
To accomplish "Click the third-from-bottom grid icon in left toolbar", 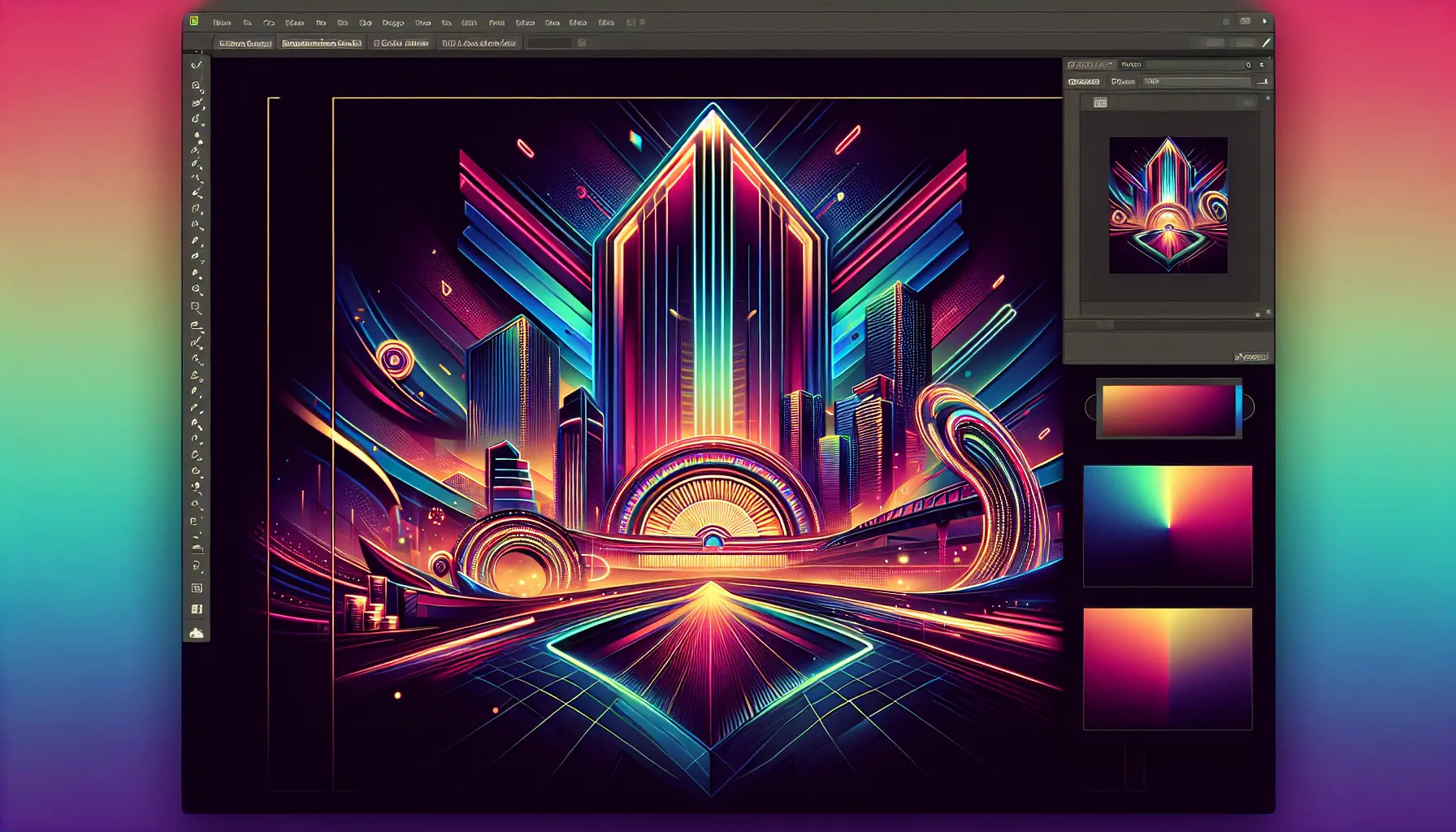I will coord(196,587).
